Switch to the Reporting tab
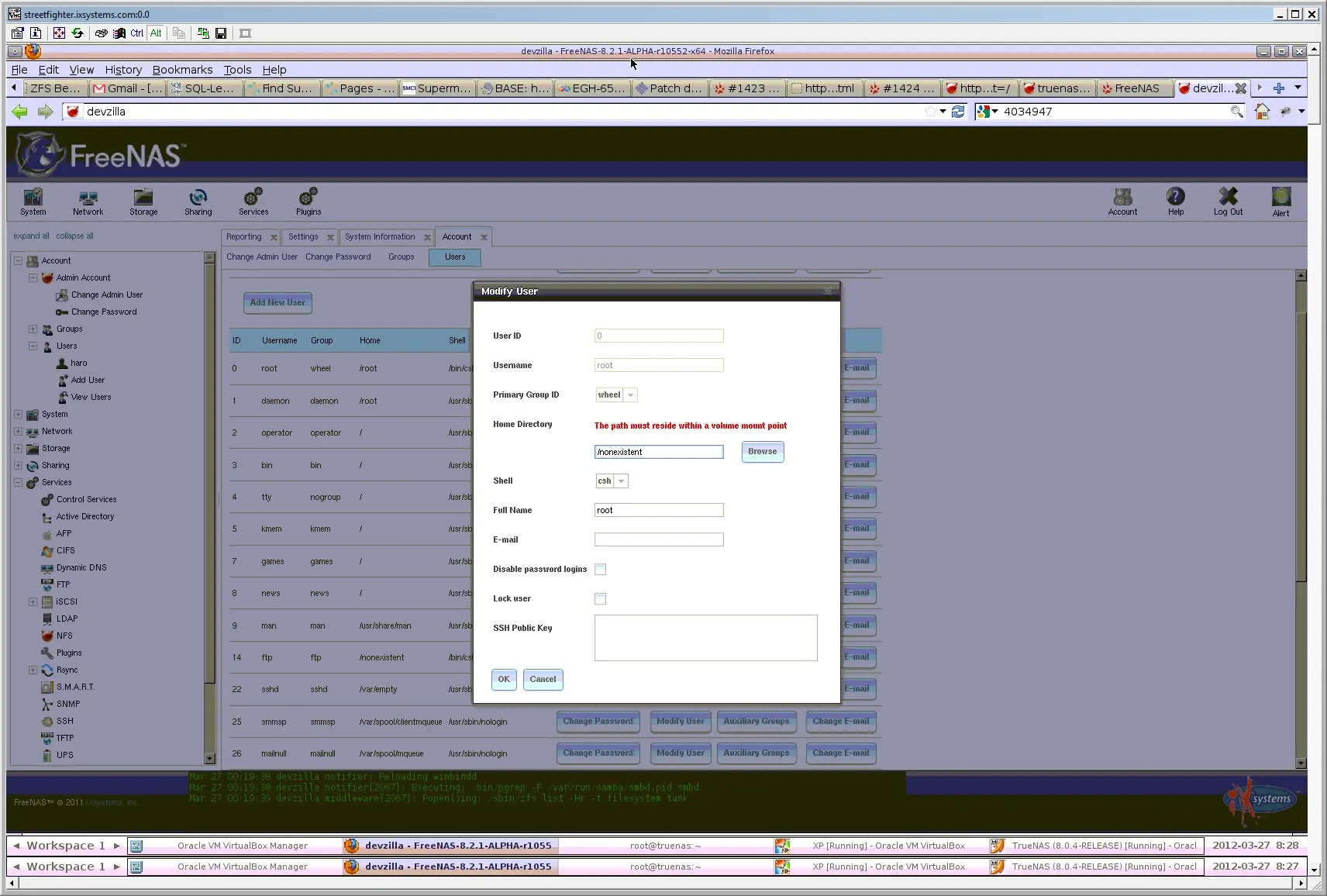Image resolution: width=1327 pixels, height=896 pixels. click(x=244, y=237)
